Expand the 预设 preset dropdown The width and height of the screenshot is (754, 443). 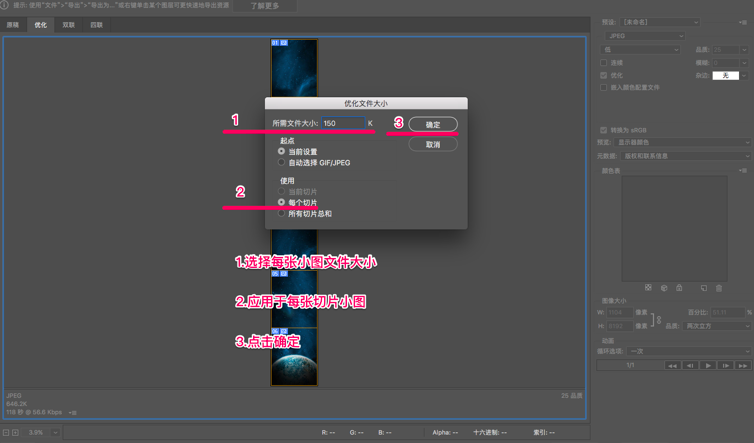click(659, 21)
